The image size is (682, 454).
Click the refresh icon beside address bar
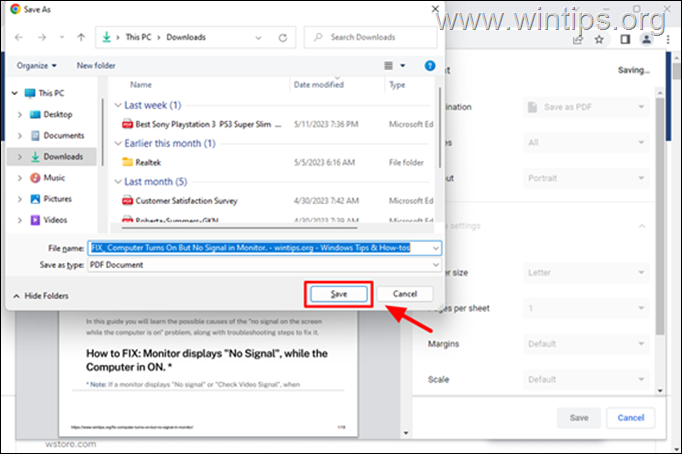283,38
